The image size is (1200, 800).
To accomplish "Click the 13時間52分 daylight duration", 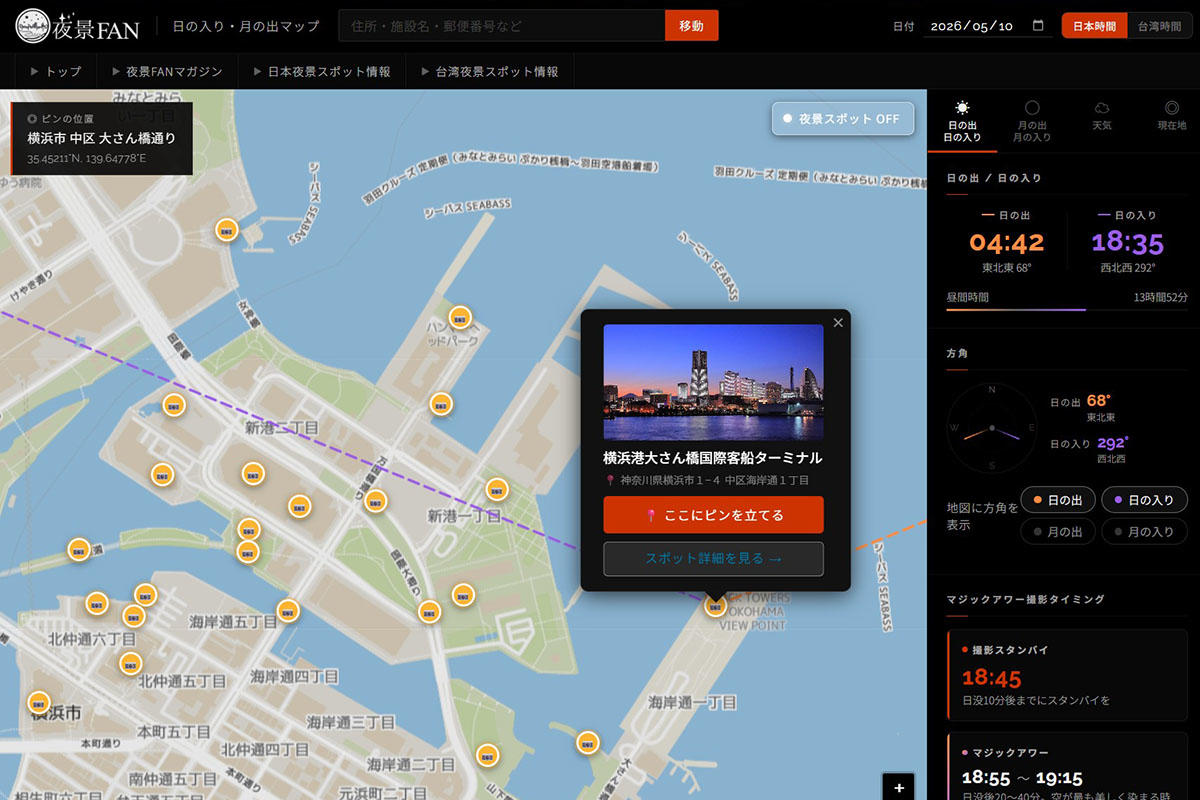I will (x=1161, y=297).
